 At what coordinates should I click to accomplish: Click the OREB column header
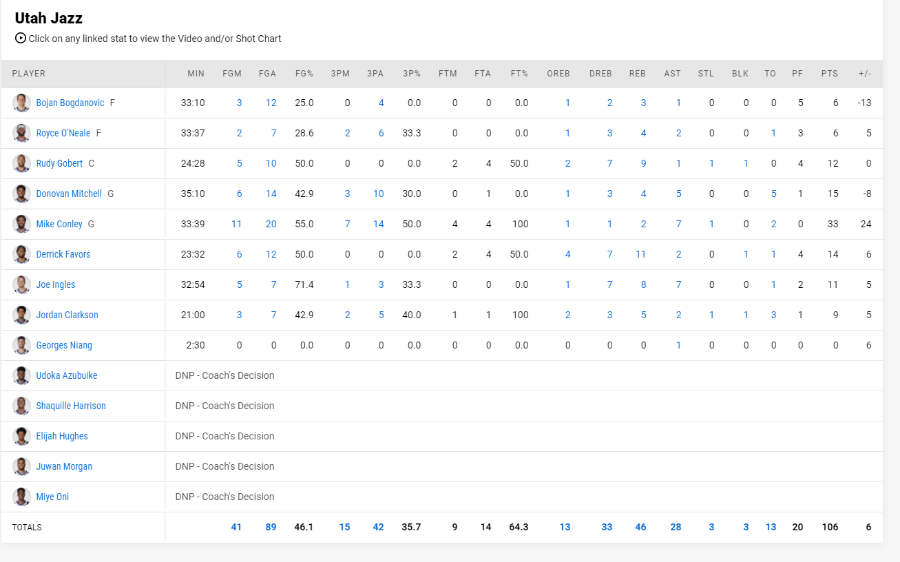tap(558, 73)
